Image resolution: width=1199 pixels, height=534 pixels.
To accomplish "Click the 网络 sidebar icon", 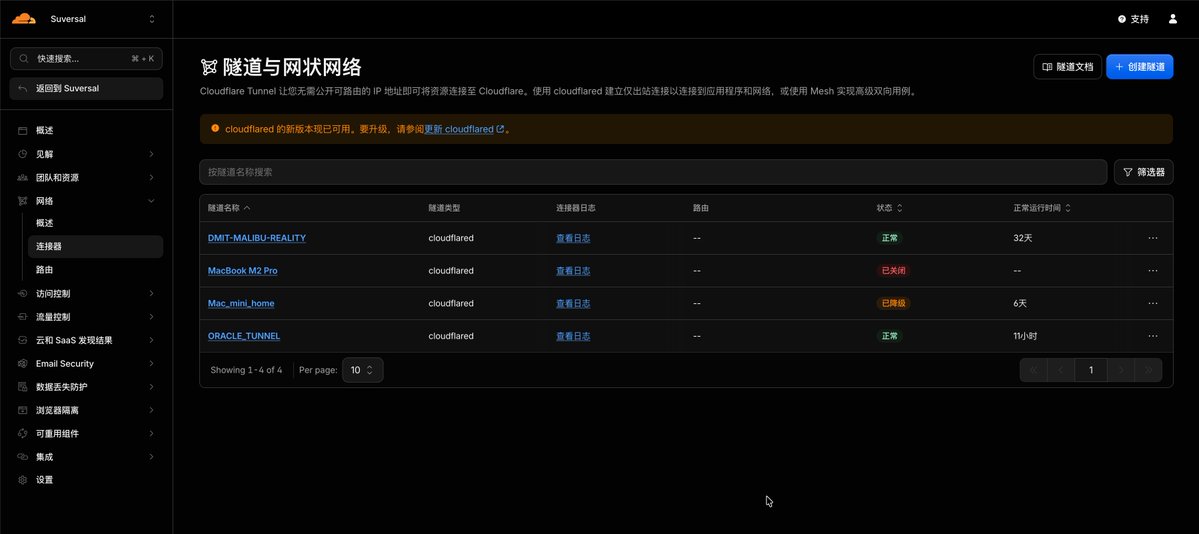I will 22,201.
